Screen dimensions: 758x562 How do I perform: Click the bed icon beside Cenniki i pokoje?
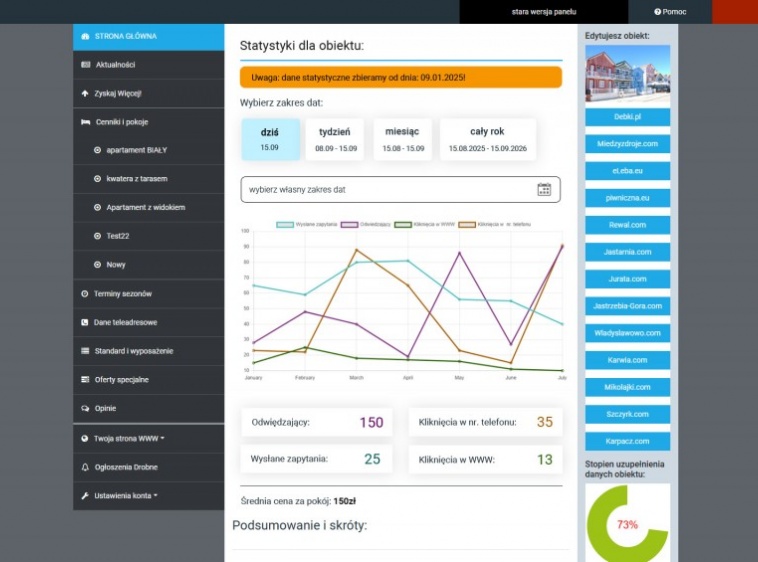coord(85,122)
